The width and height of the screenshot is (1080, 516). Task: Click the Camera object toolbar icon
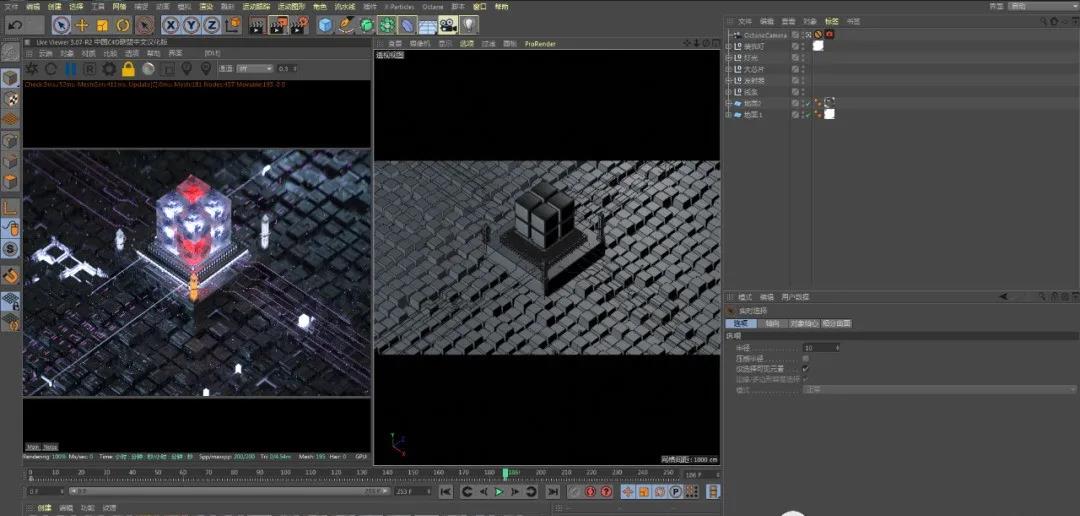coord(448,25)
